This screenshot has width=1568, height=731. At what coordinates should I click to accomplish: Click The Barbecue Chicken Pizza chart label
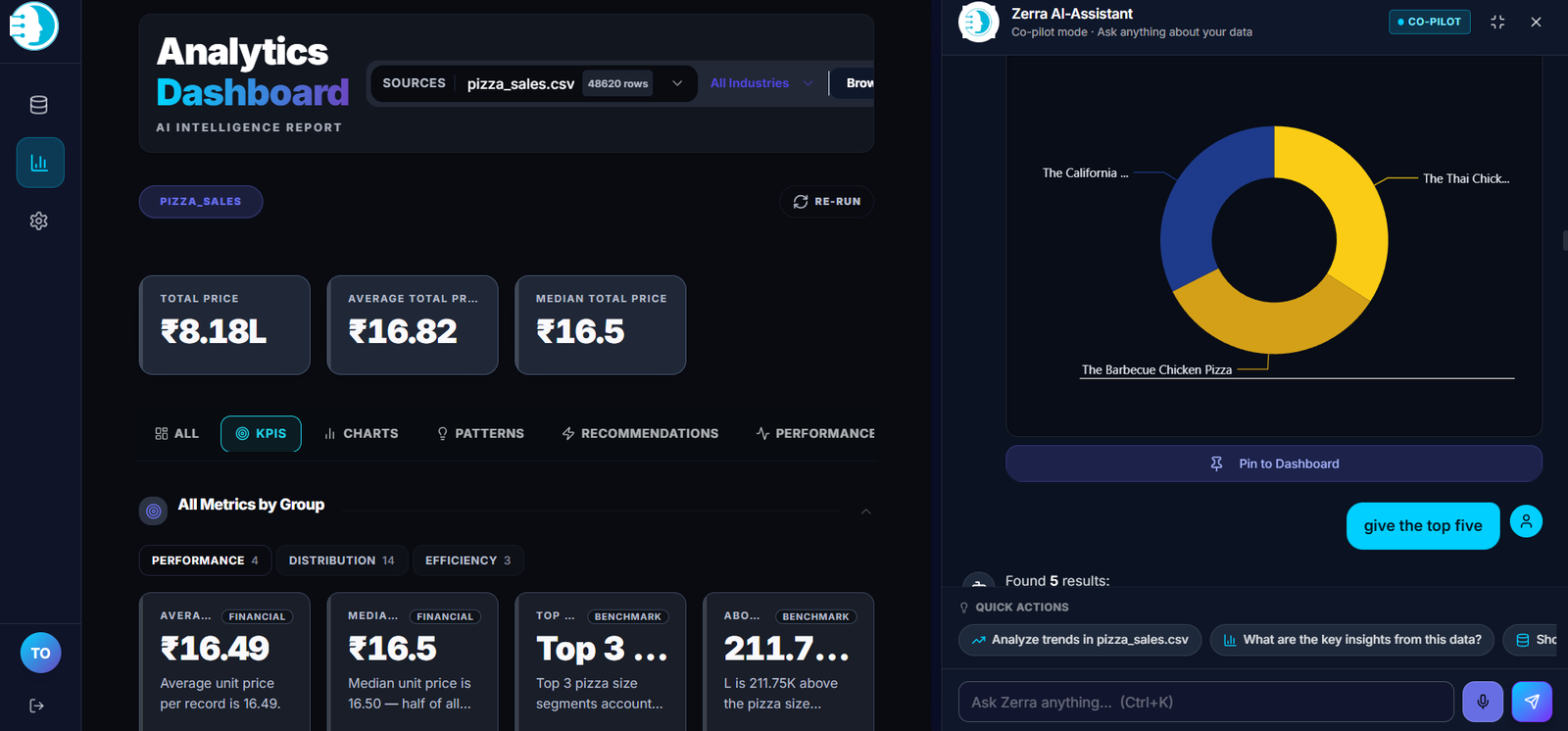point(1156,369)
